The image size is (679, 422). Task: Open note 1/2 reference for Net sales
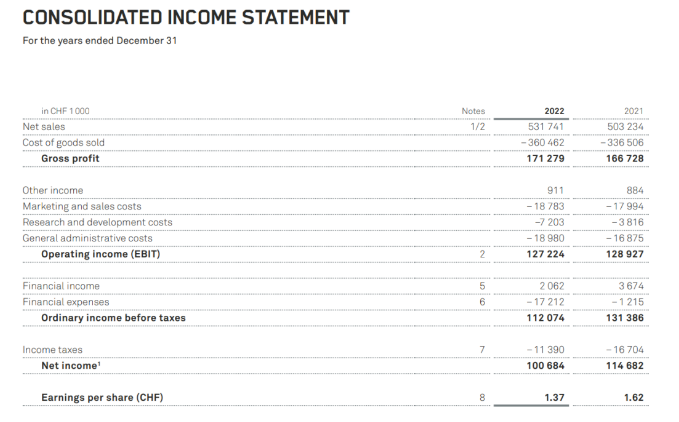click(x=477, y=127)
